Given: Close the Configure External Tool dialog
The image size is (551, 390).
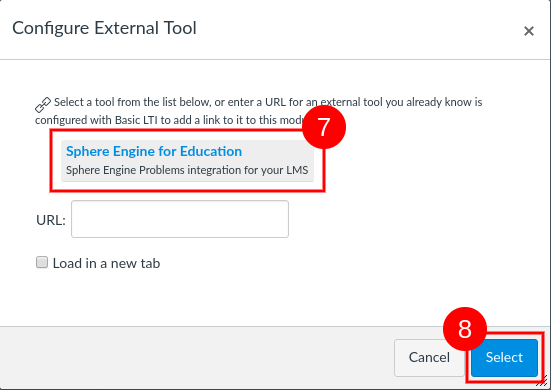Looking at the screenshot, I should pos(529,31).
